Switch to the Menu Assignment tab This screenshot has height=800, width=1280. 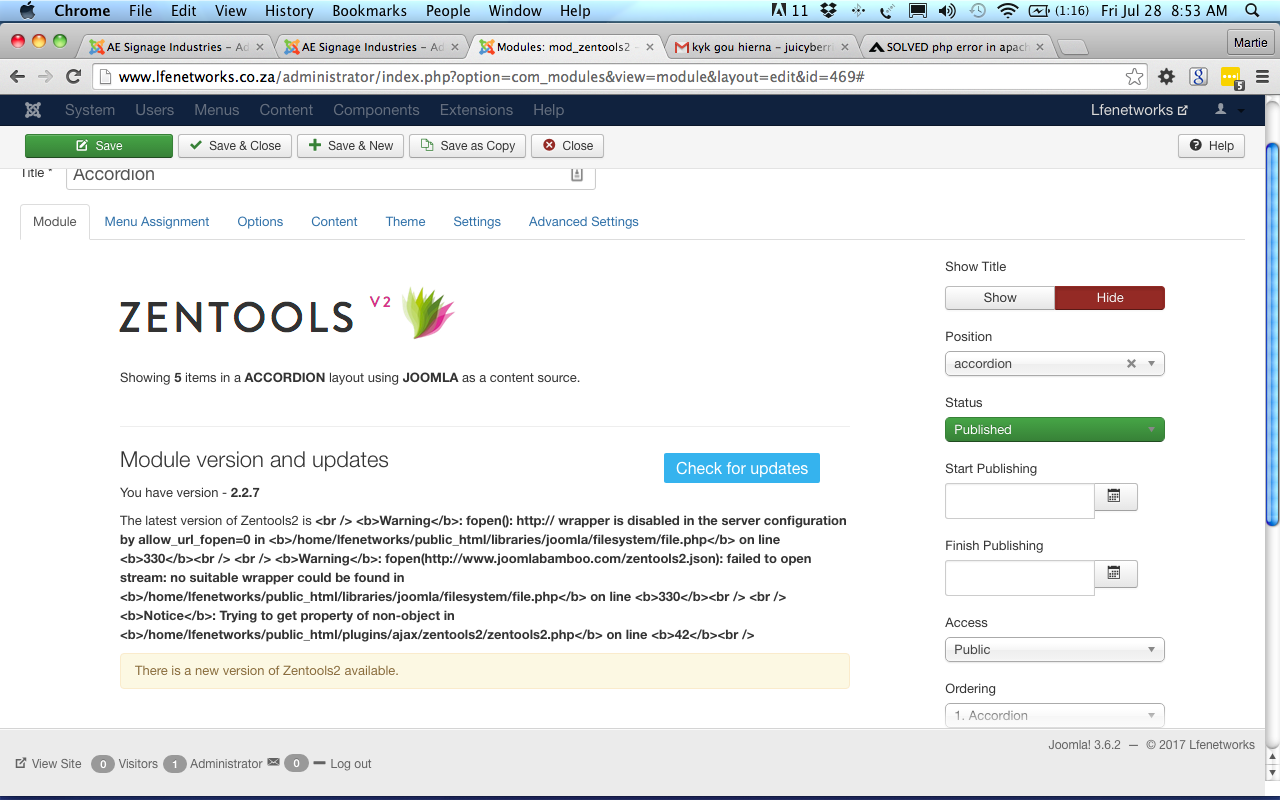coord(157,222)
